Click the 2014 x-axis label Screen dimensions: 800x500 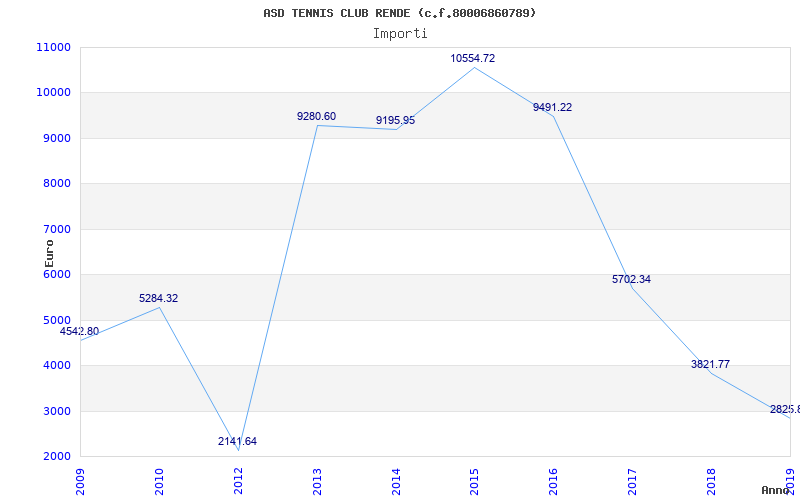[x=396, y=482]
